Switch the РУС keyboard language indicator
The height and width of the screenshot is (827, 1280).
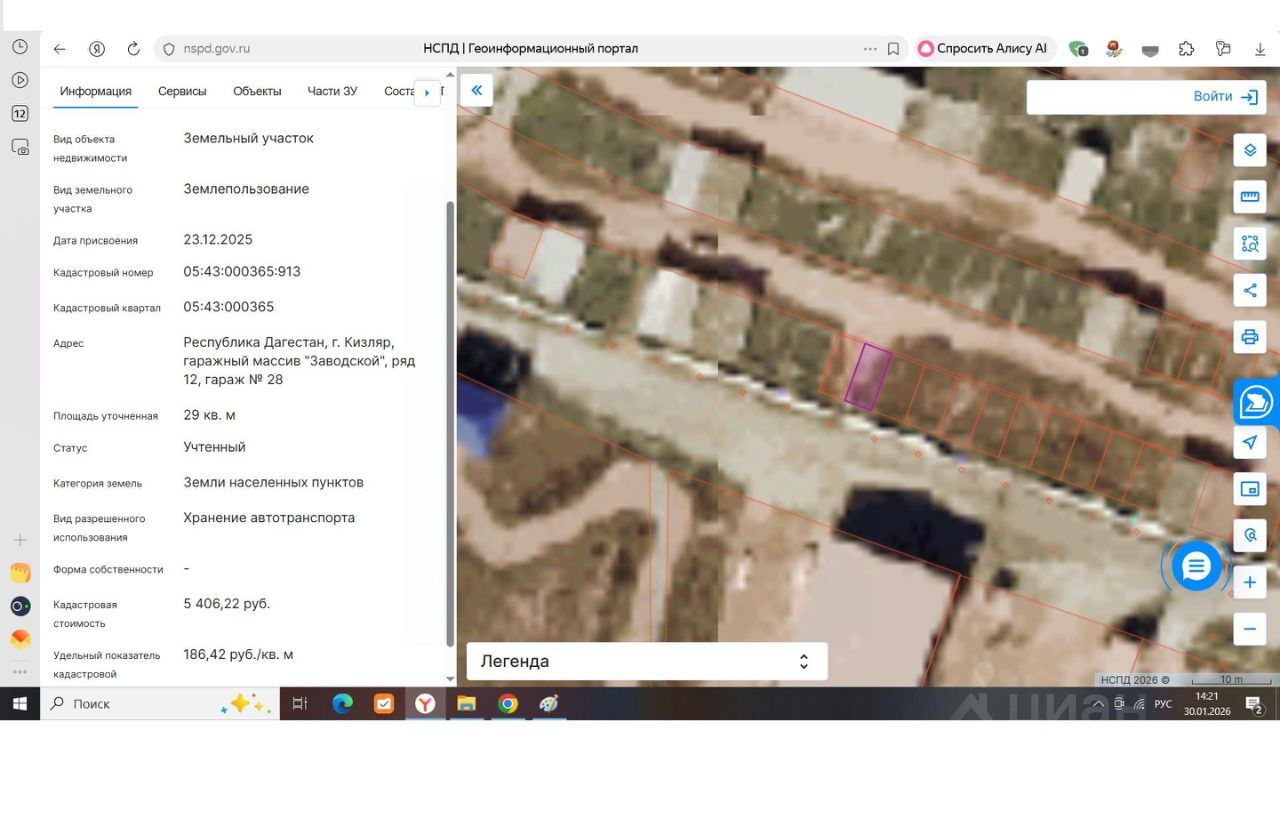(x=1163, y=704)
